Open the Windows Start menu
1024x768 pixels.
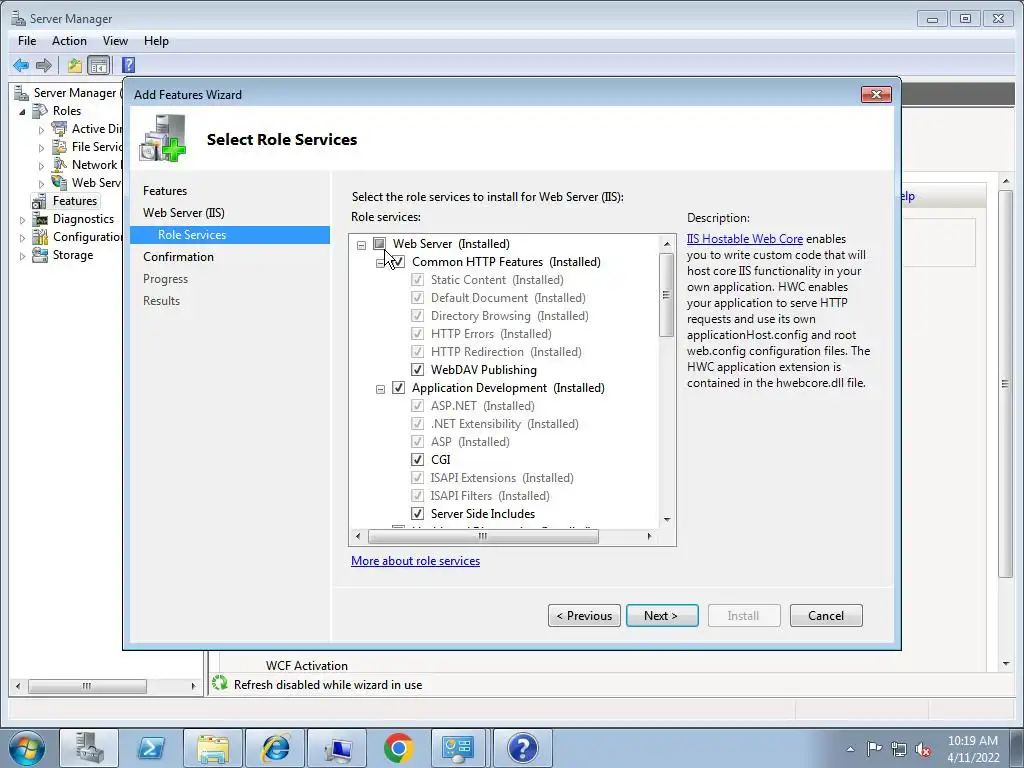point(27,748)
